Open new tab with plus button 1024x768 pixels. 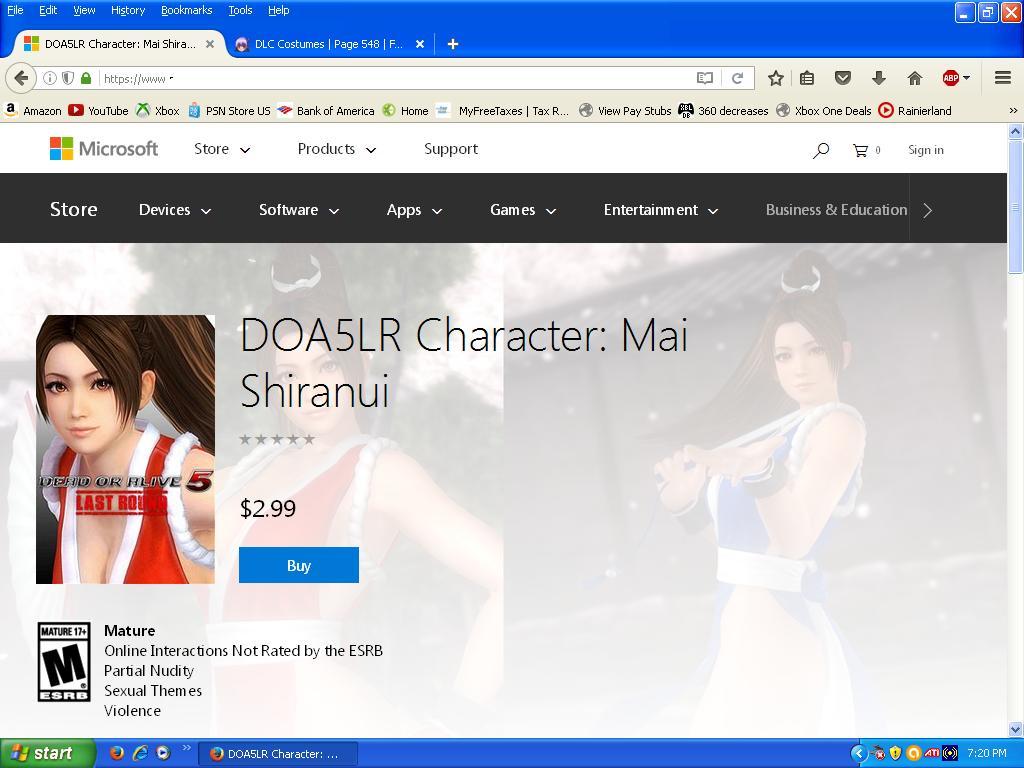pyautogui.click(x=453, y=44)
